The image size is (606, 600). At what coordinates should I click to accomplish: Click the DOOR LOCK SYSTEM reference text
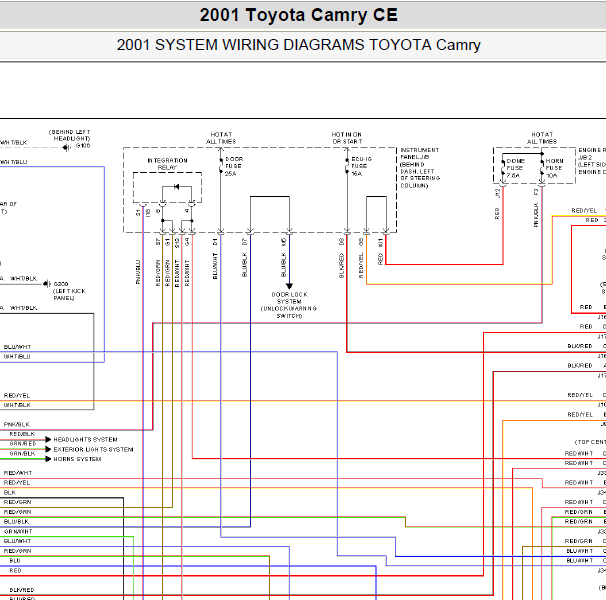289,305
